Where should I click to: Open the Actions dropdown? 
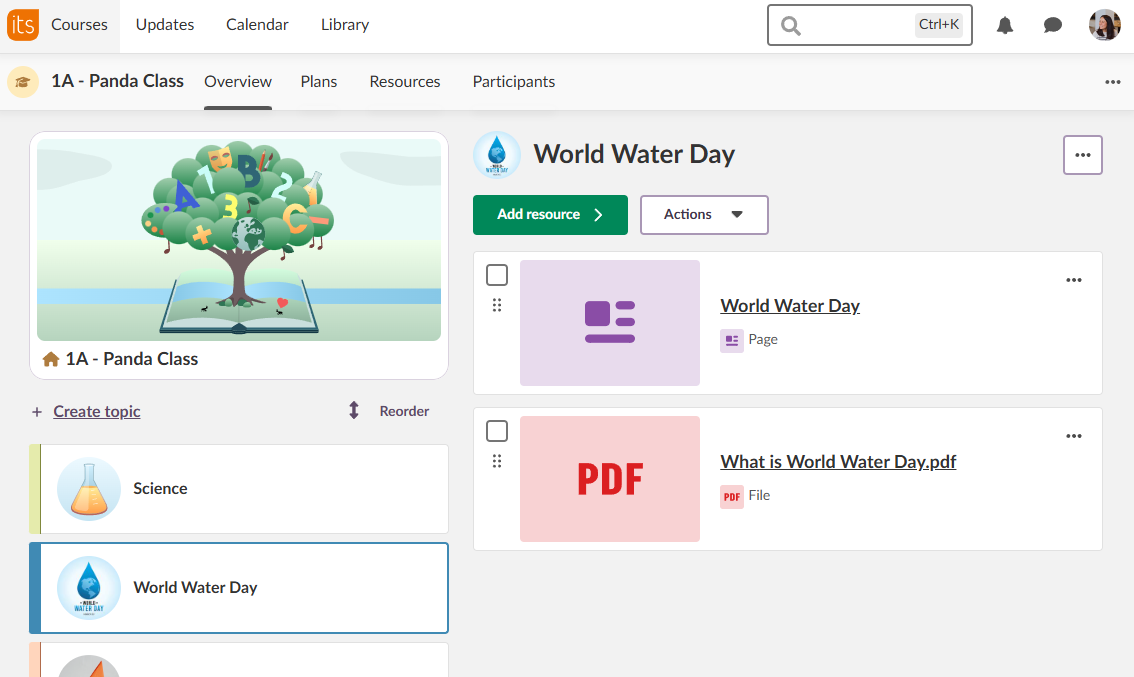click(704, 215)
